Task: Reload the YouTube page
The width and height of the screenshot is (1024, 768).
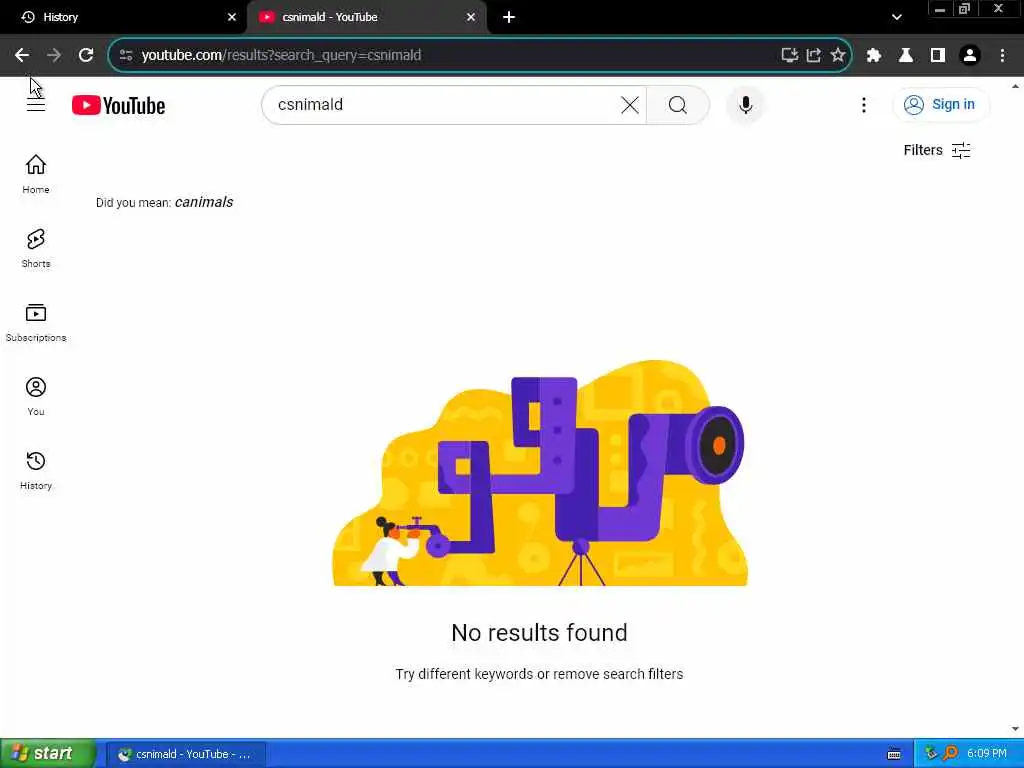Action: point(86,56)
